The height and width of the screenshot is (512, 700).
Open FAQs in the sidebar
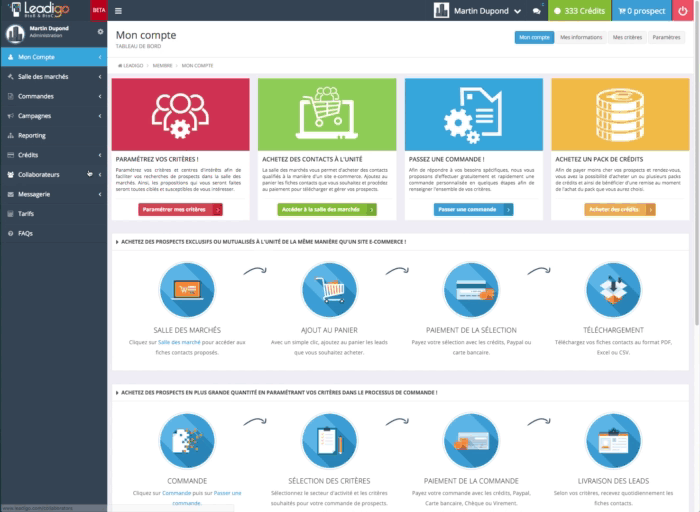tap(54, 233)
